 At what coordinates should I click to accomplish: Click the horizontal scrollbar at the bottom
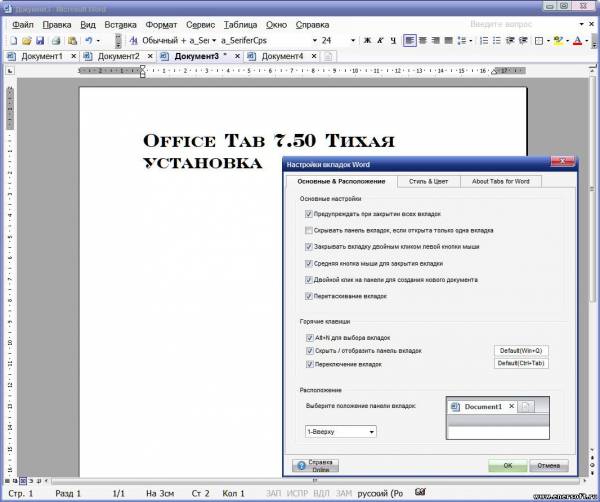tap(315, 481)
